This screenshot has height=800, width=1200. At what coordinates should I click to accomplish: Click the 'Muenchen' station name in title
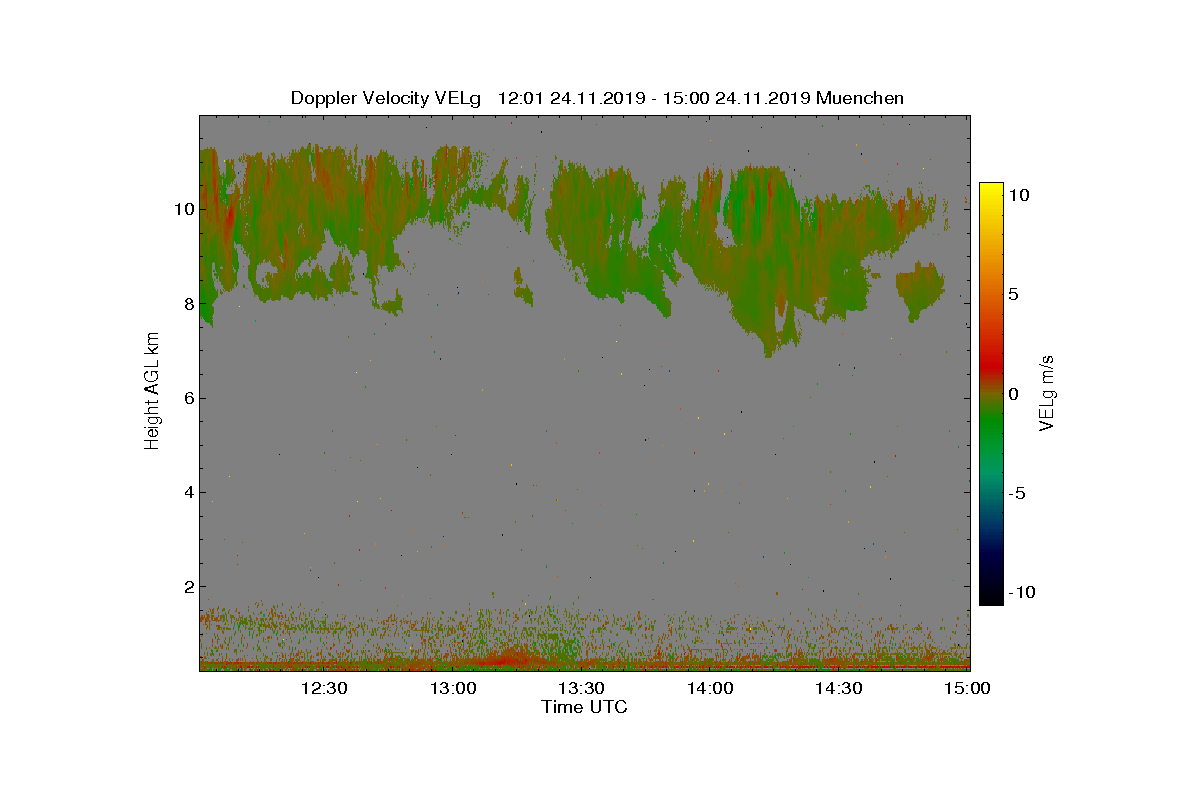tap(860, 98)
